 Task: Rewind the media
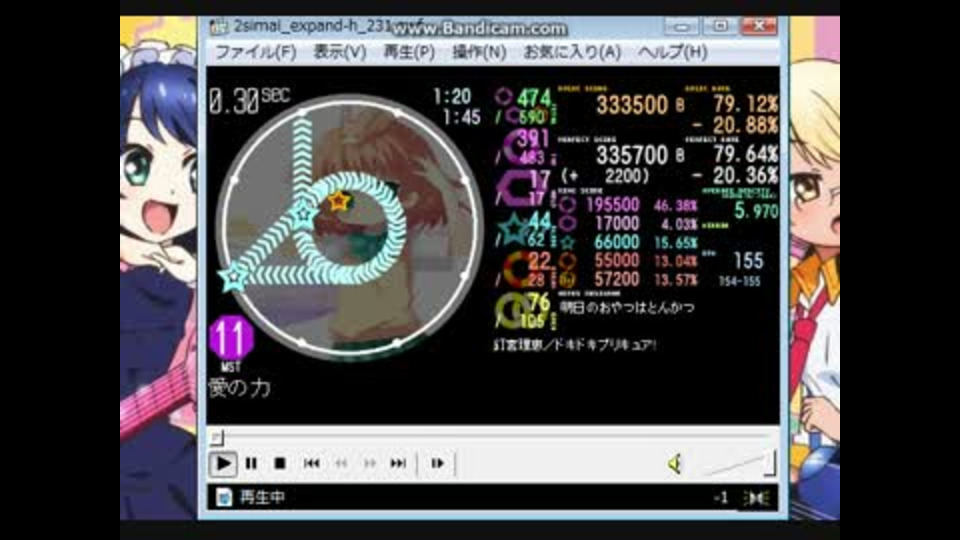(341, 463)
